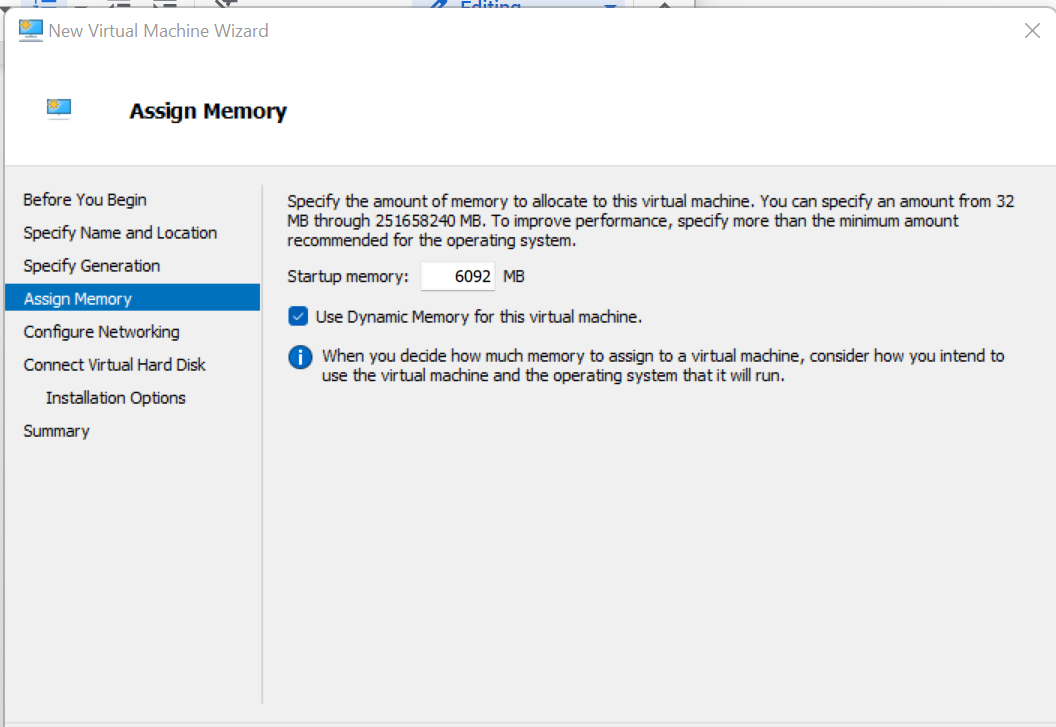Uncheck the Use Dynamic Memory checkbox
1056x727 pixels.
point(298,317)
